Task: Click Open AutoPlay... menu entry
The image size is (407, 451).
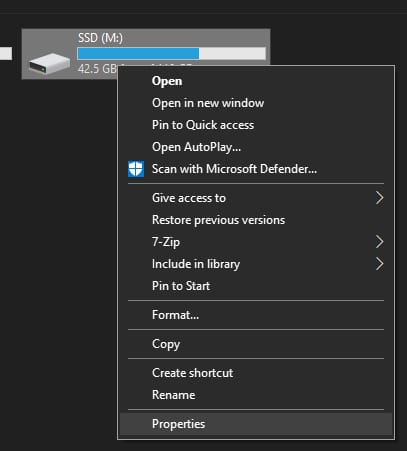Action: pyautogui.click(x=256, y=147)
